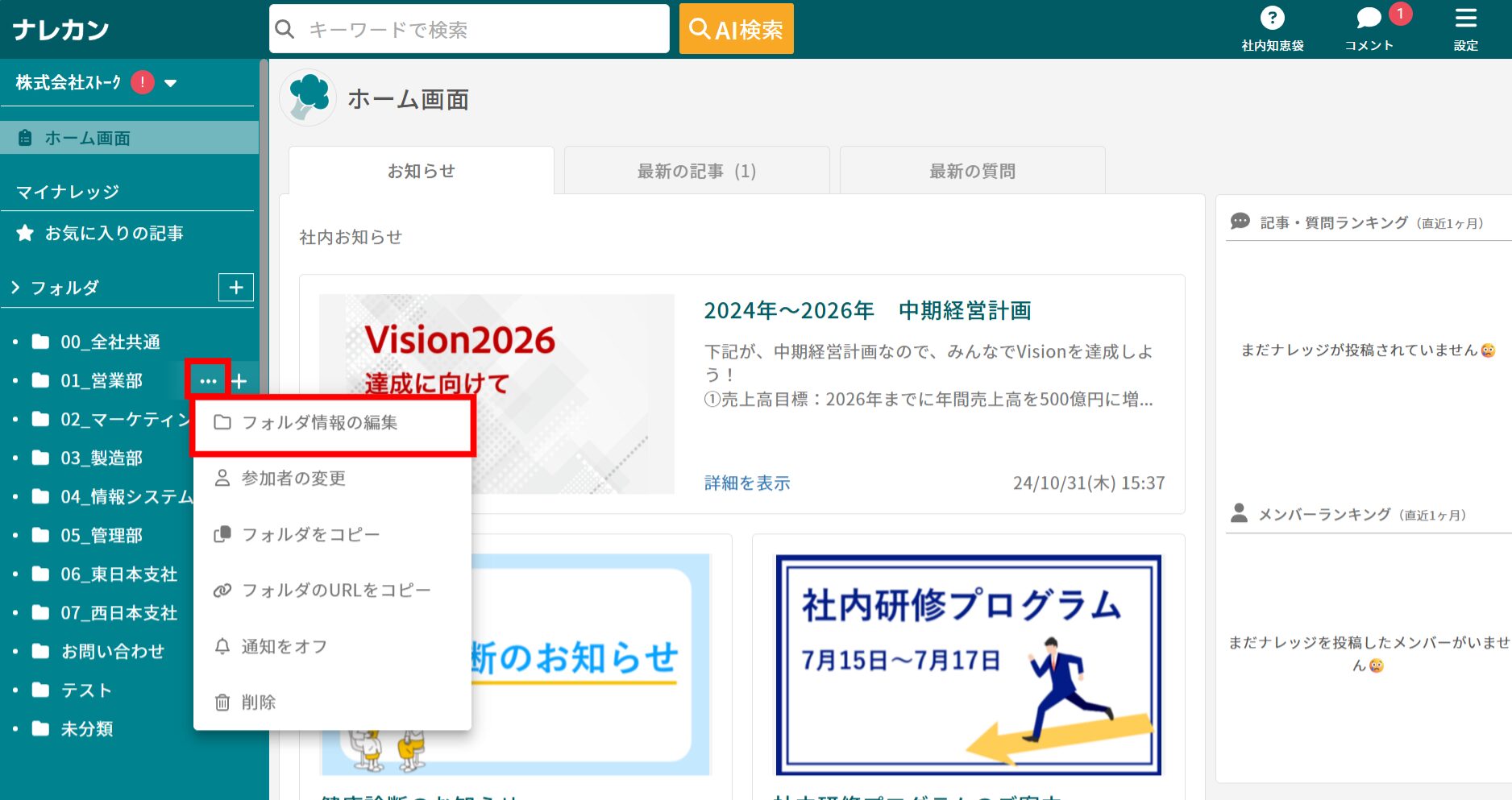Open the 設定 hamburger menu icon
The image size is (1512, 800).
click(1465, 18)
